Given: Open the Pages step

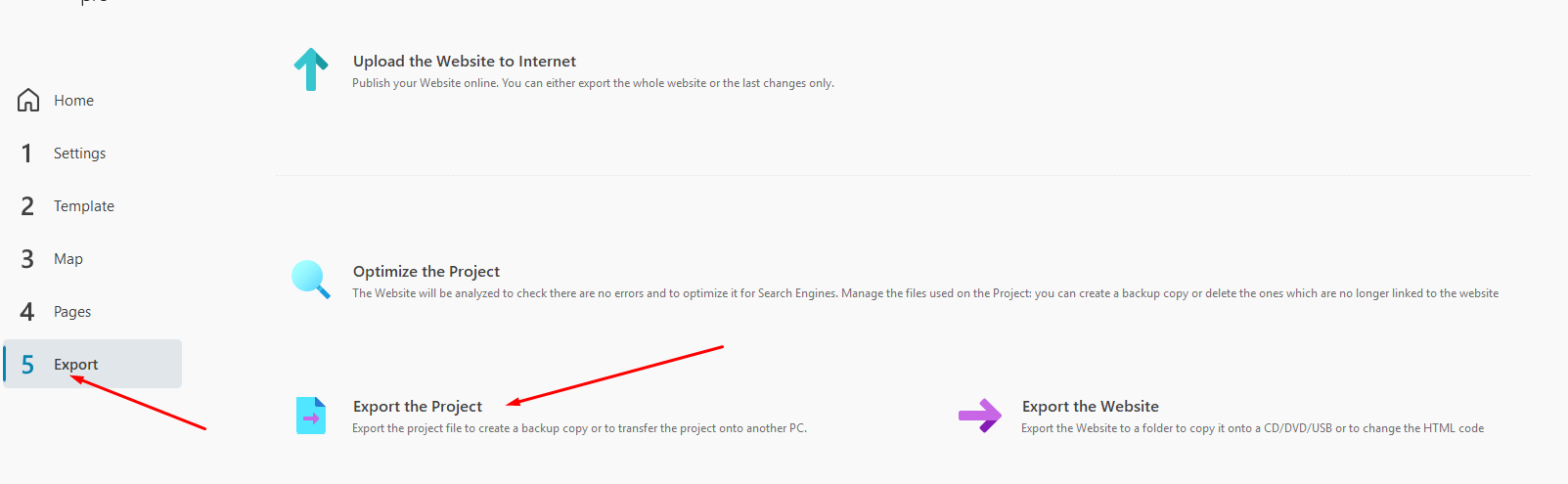Looking at the screenshot, I should pyautogui.click(x=72, y=312).
